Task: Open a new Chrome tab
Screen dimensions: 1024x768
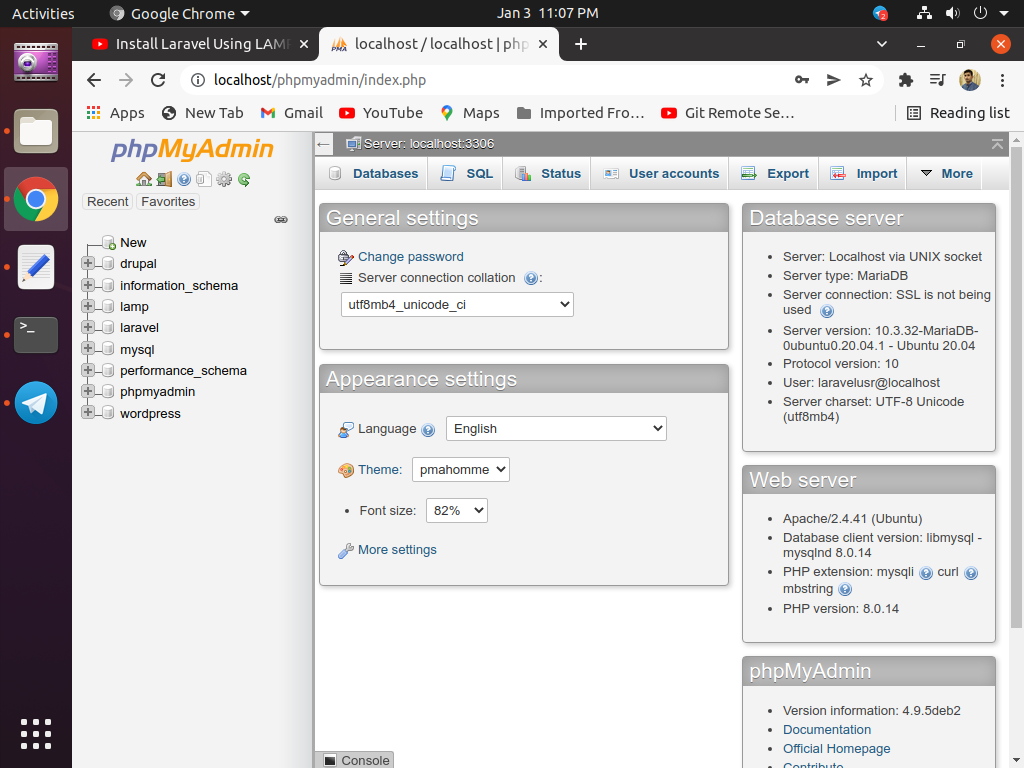Action: tap(581, 44)
